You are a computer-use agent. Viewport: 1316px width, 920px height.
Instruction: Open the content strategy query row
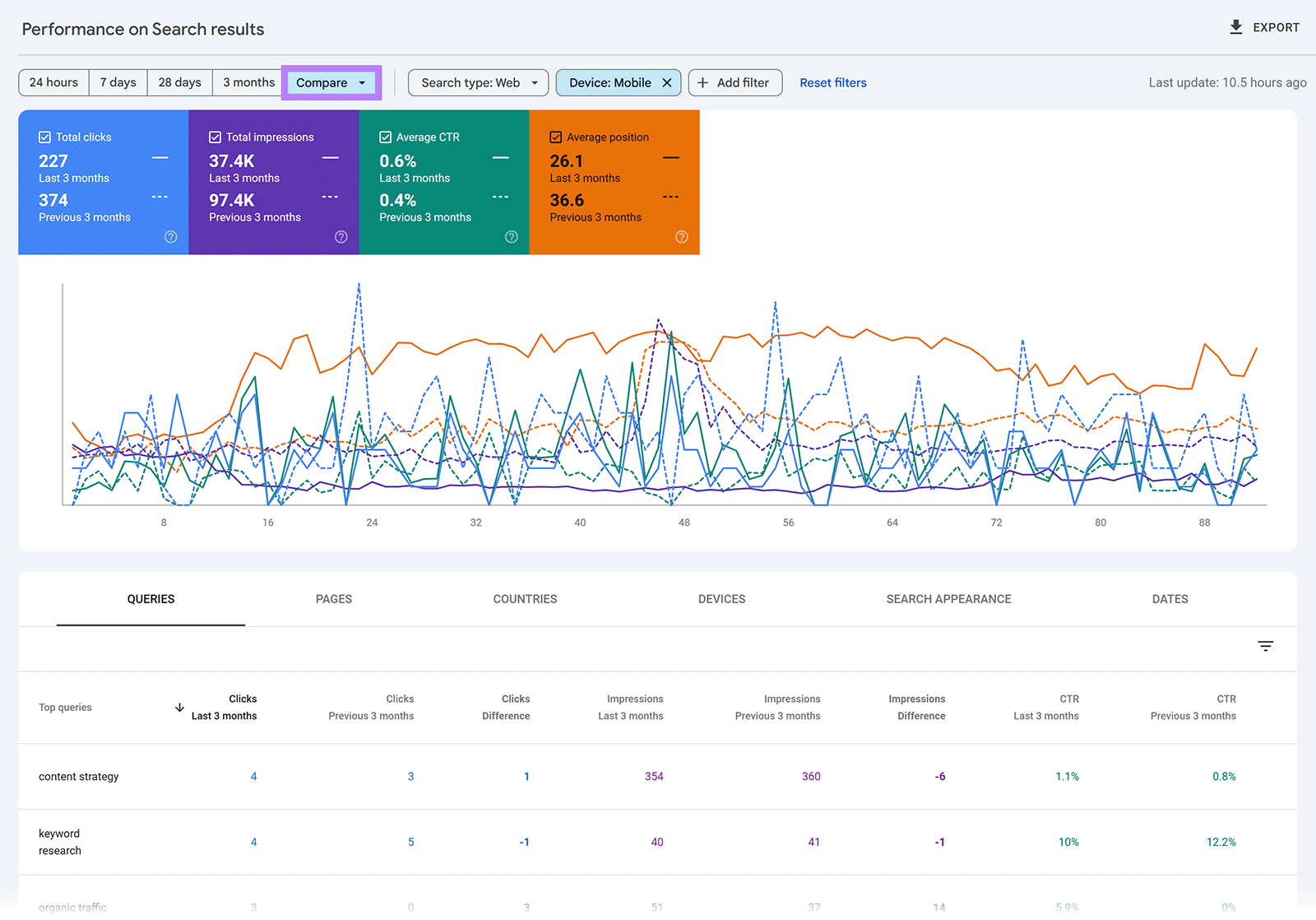click(x=78, y=776)
